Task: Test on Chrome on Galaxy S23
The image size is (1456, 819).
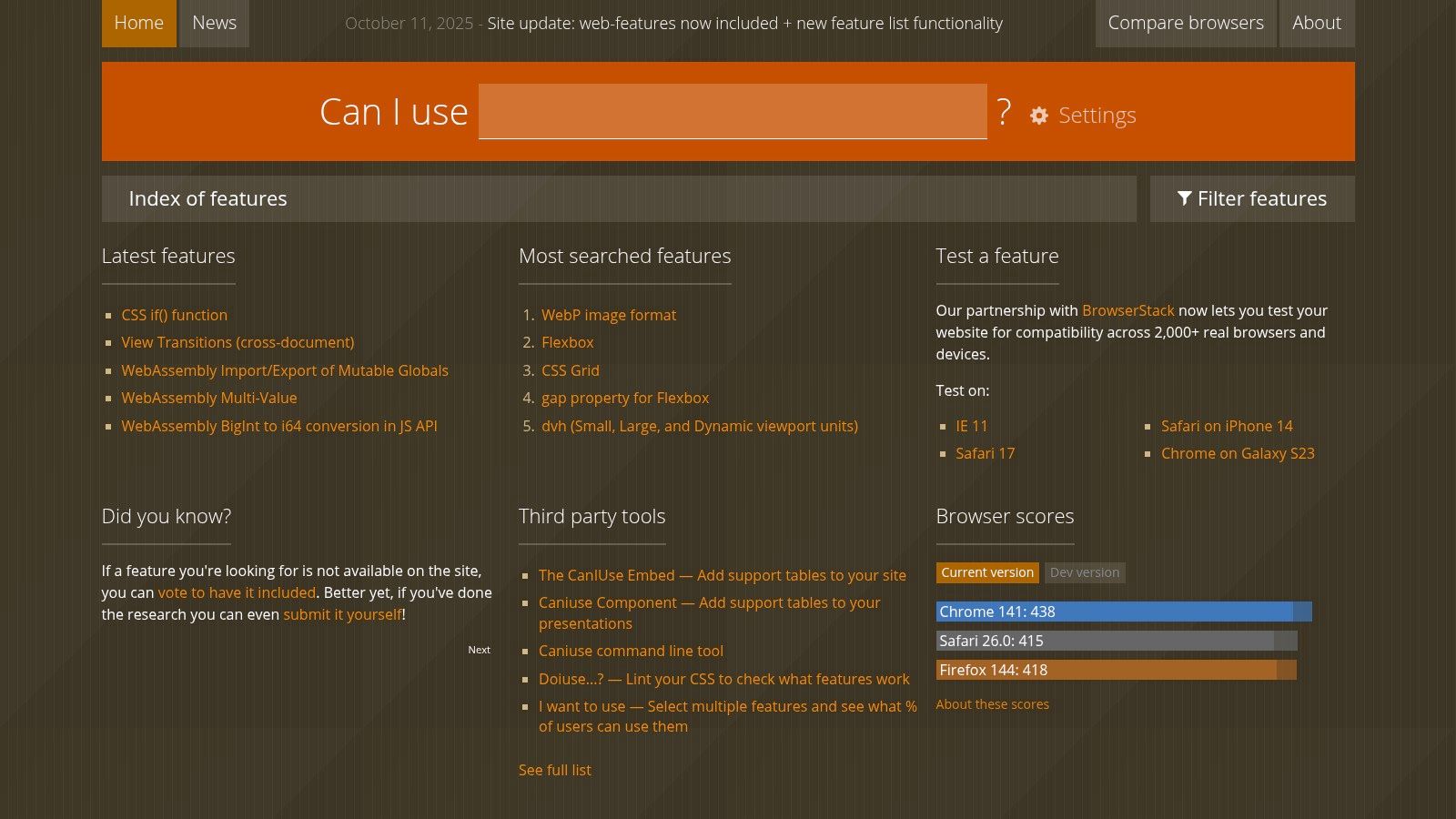Action: [x=1238, y=453]
